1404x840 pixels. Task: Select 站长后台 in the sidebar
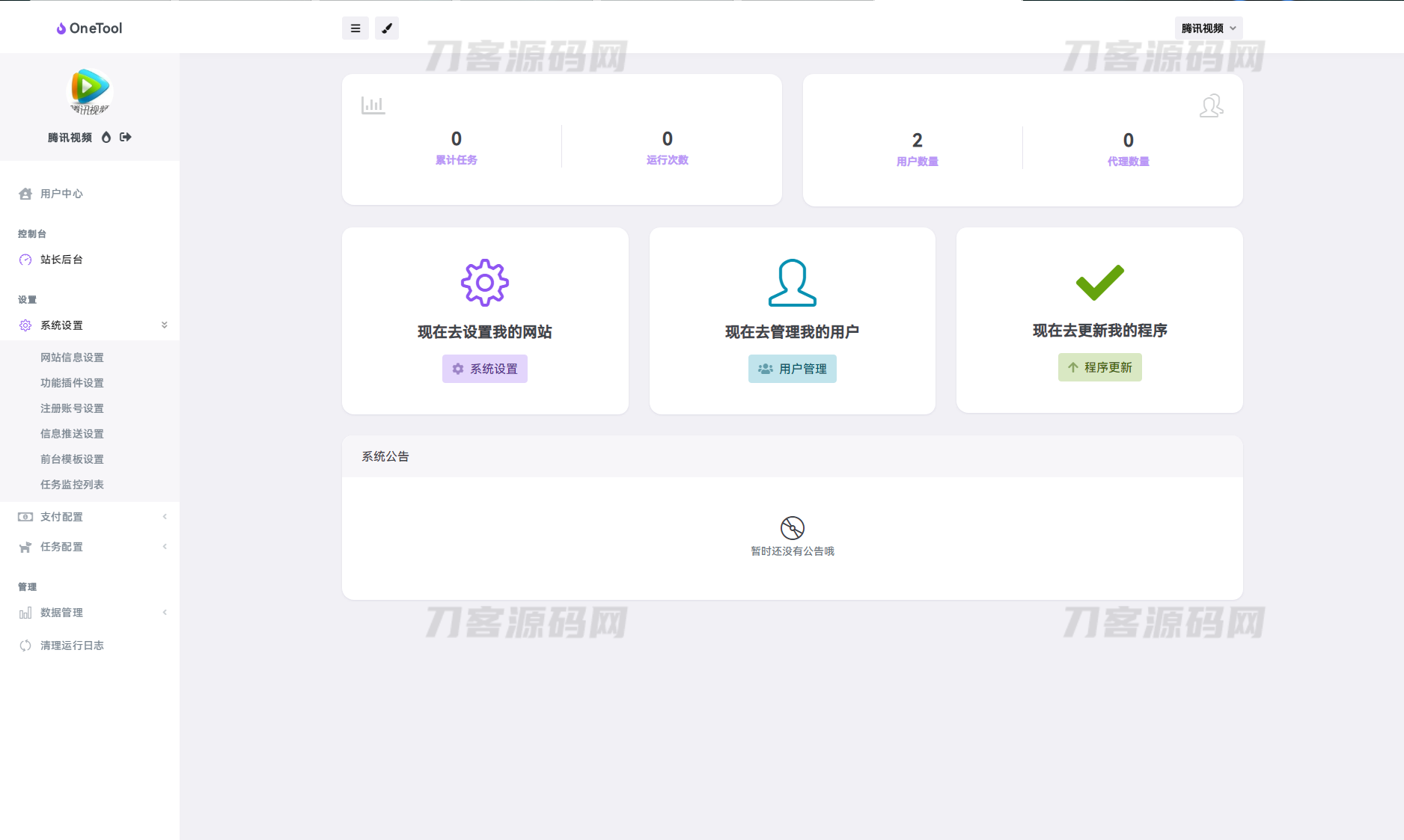point(61,260)
